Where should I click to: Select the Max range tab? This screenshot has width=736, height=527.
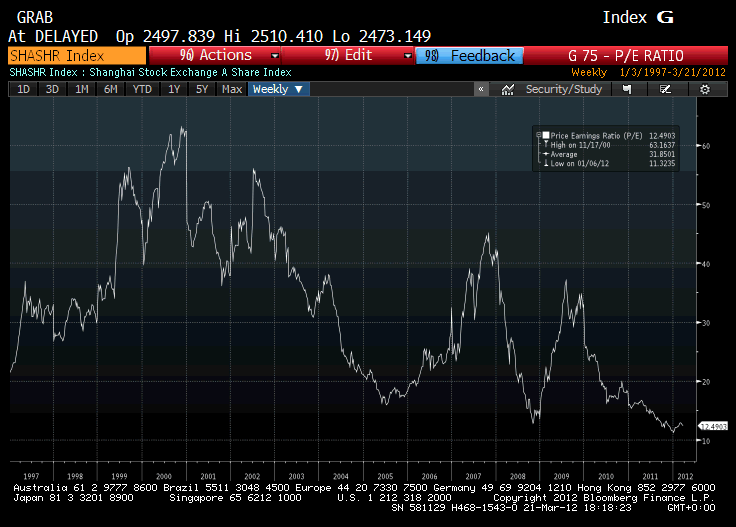click(x=232, y=89)
